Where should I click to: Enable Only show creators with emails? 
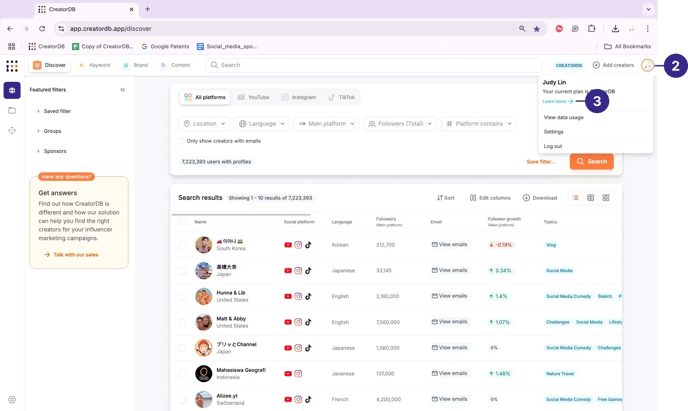tap(181, 141)
